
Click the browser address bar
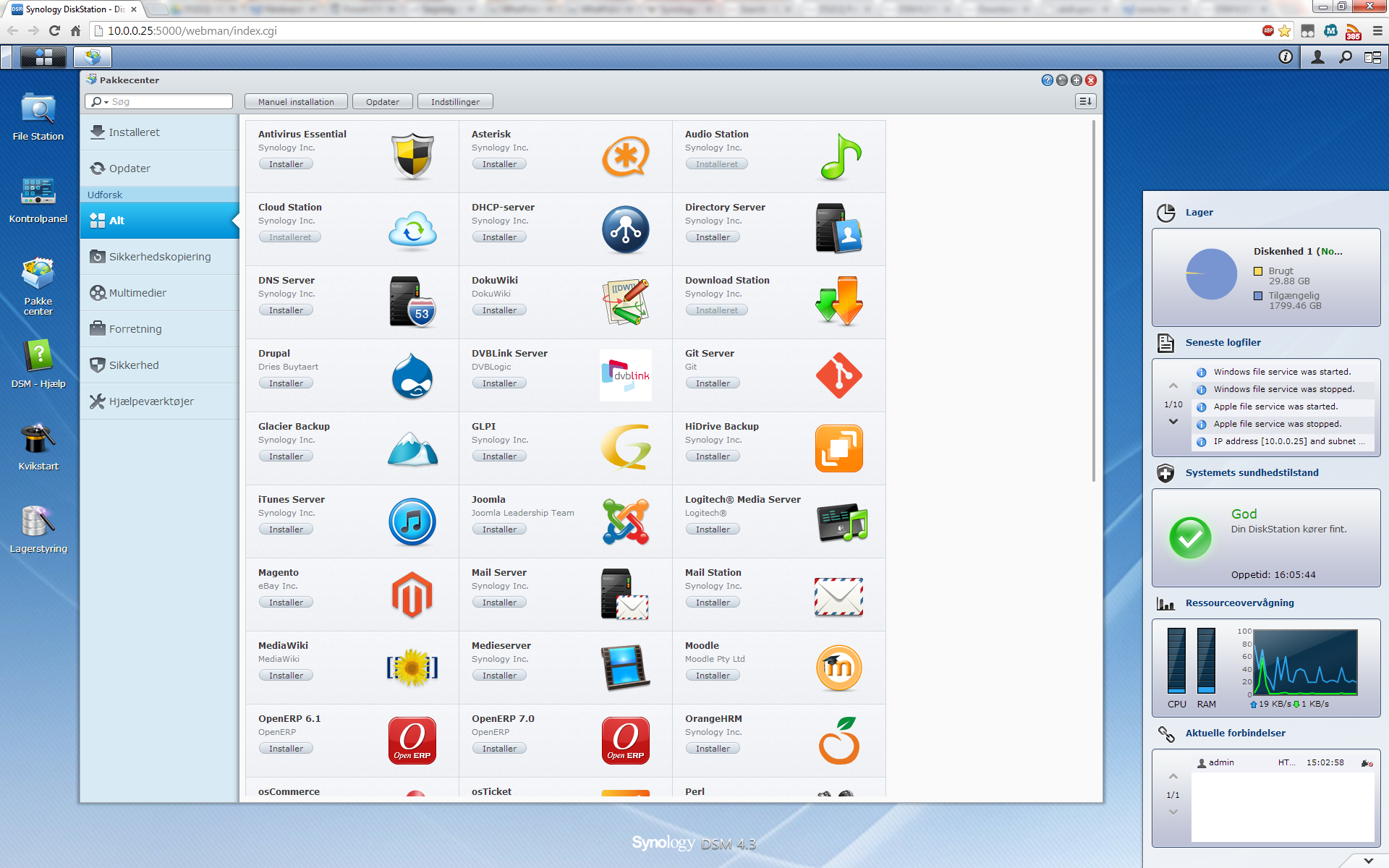point(673,31)
